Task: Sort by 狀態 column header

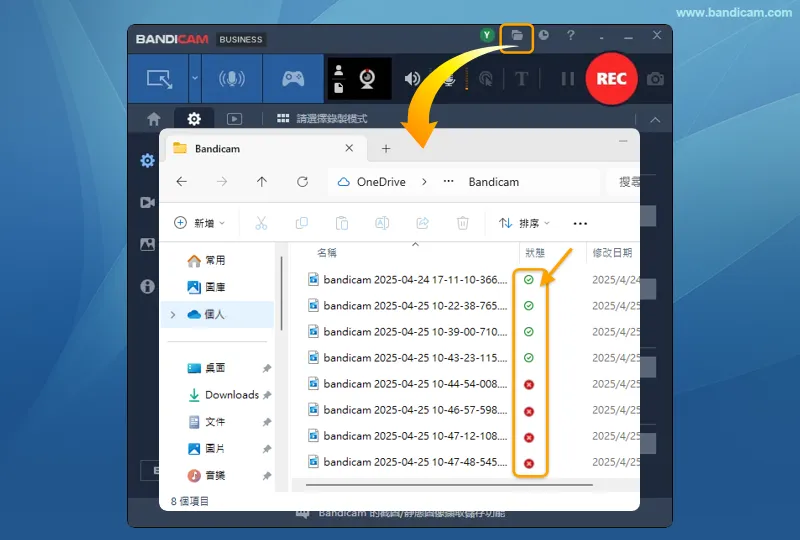Action: [535, 253]
